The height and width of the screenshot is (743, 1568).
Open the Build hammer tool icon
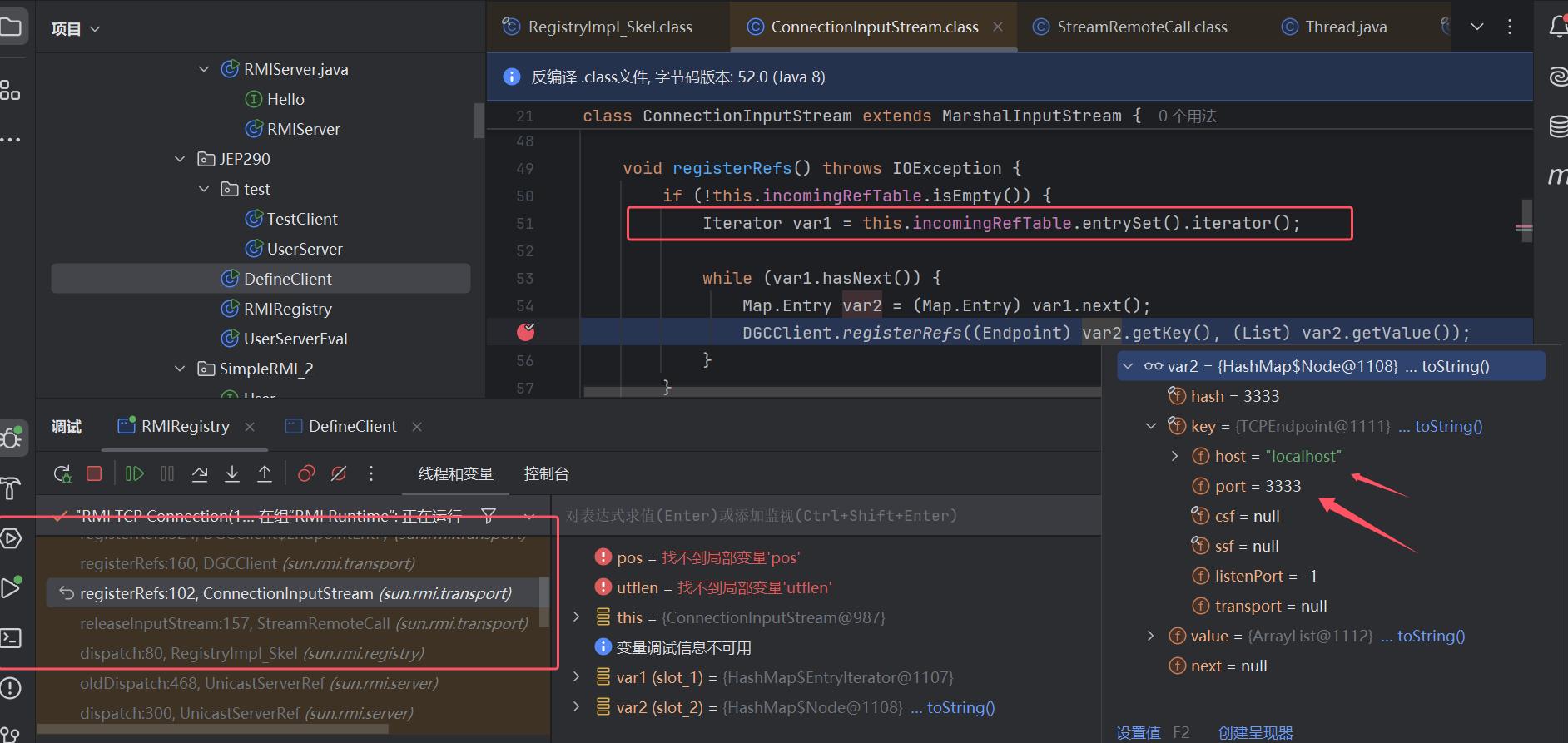click(10, 488)
